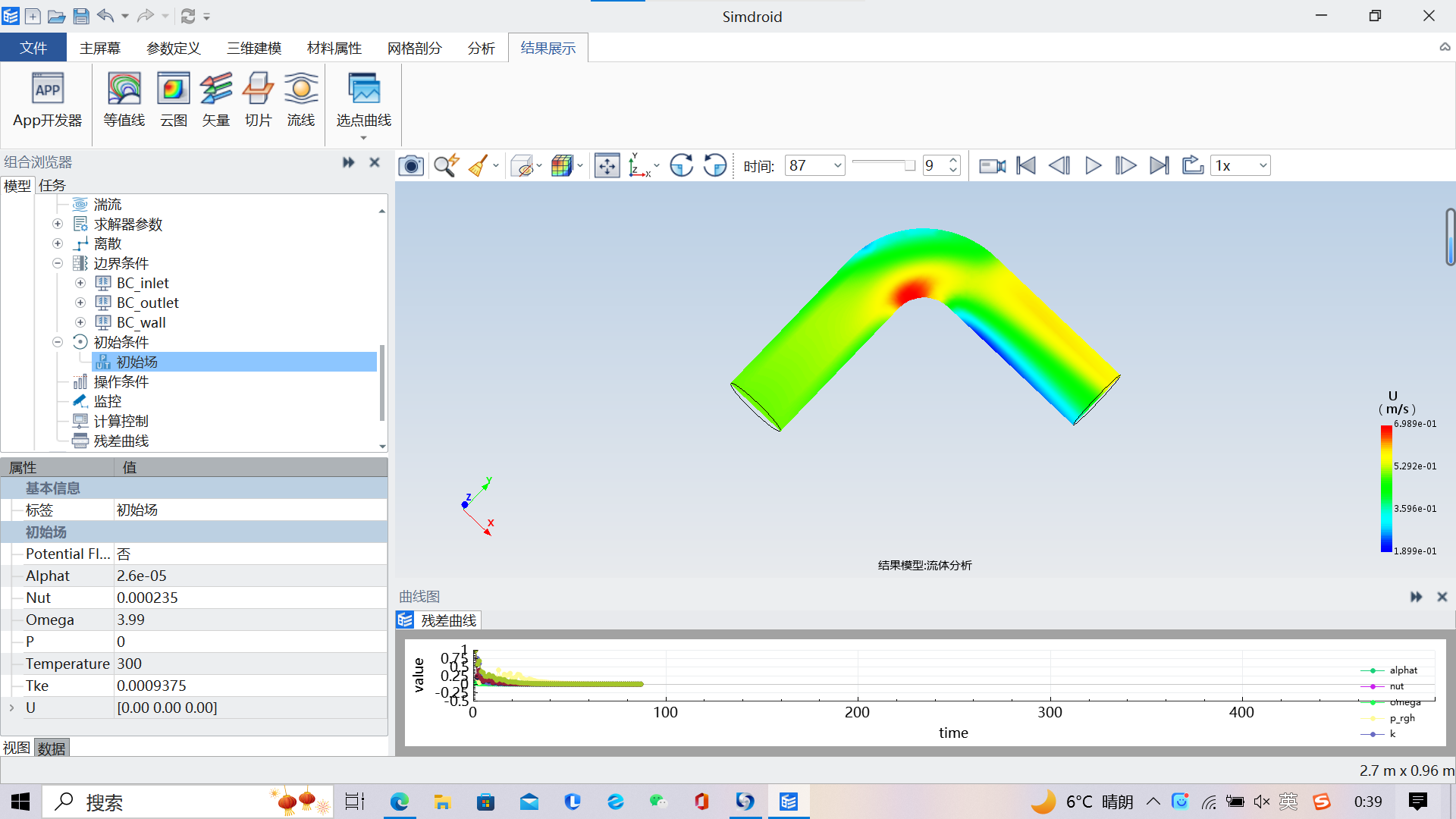Close the 组合浏览器 panel

click(x=375, y=162)
